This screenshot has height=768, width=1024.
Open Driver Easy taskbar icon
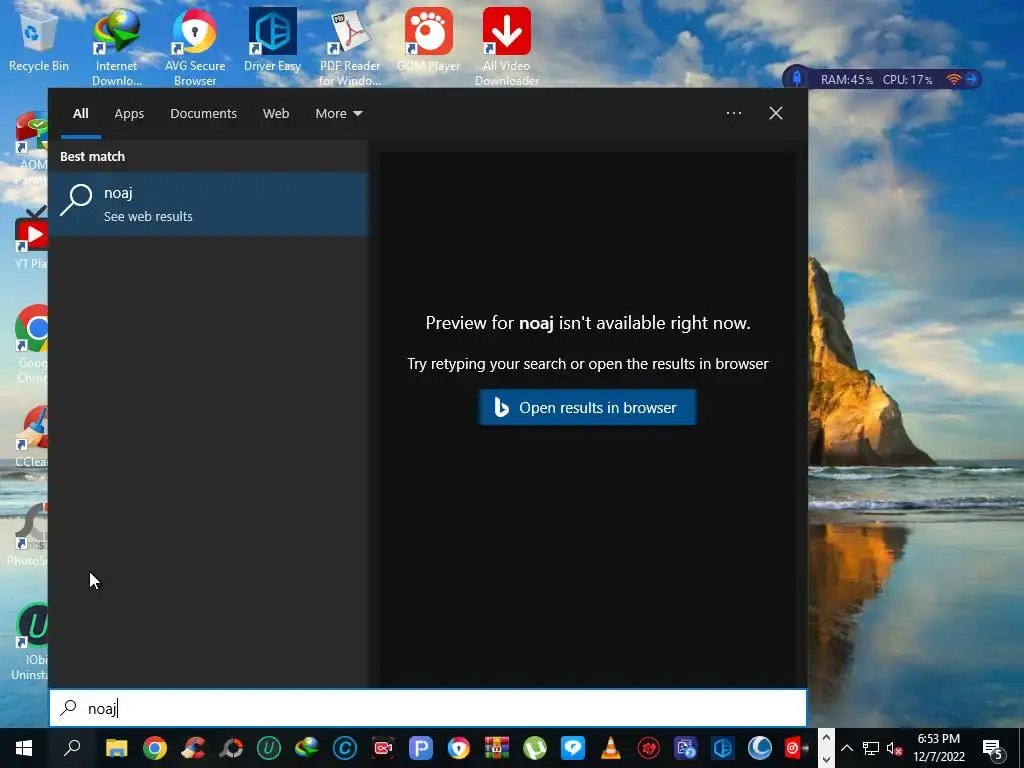coord(722,748)
